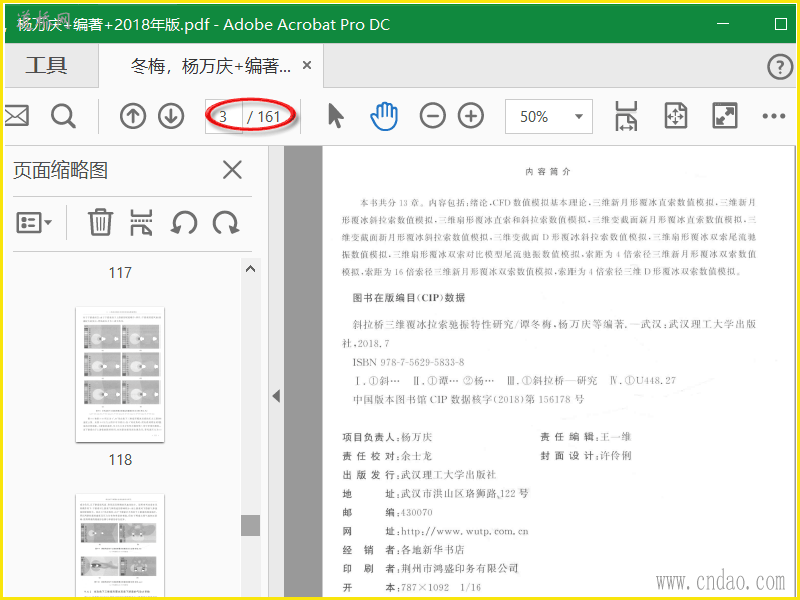Image resolution: width=800 pixels, height=600 pixels.
Task: Go to previous page up arrow
Action: (133, 116)
